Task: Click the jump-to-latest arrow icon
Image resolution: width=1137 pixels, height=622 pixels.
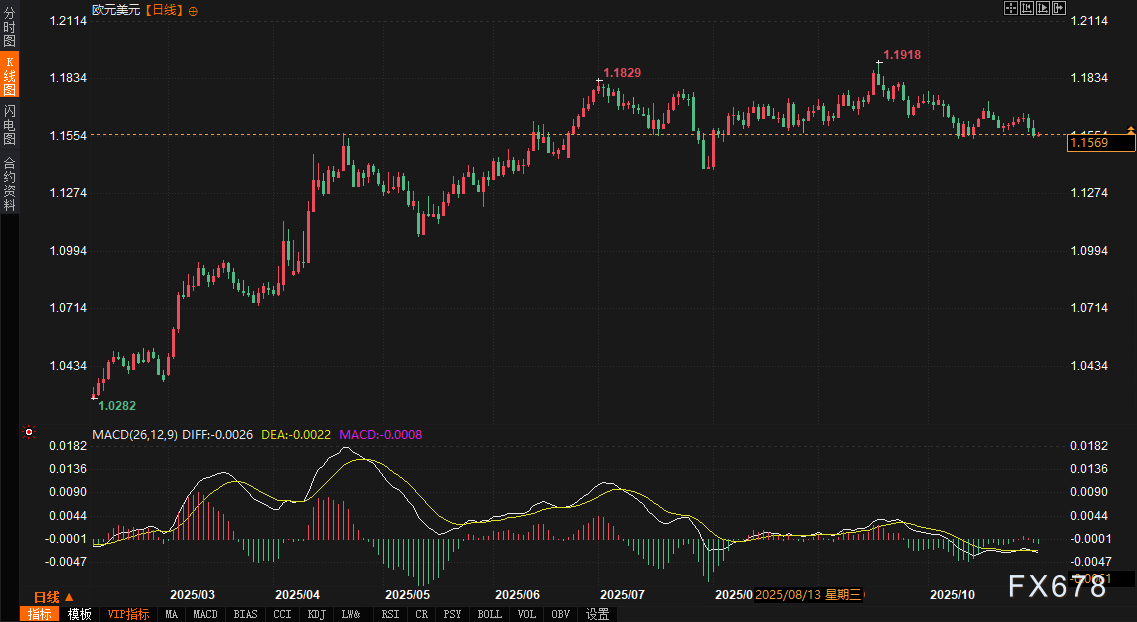Action: point(1059,8)
